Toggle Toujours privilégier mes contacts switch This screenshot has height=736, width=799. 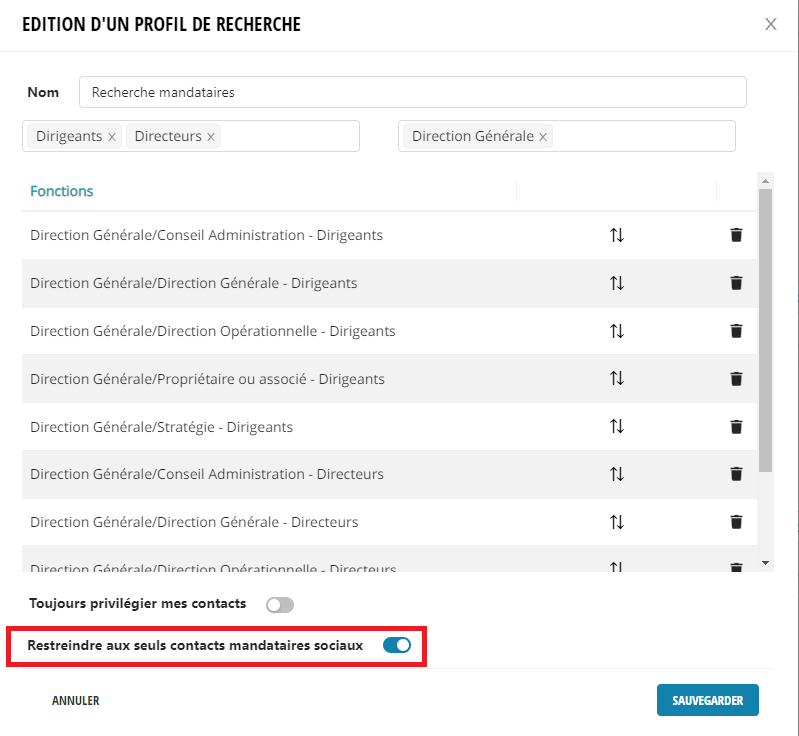pyautogui.click(x=280, y=604)
